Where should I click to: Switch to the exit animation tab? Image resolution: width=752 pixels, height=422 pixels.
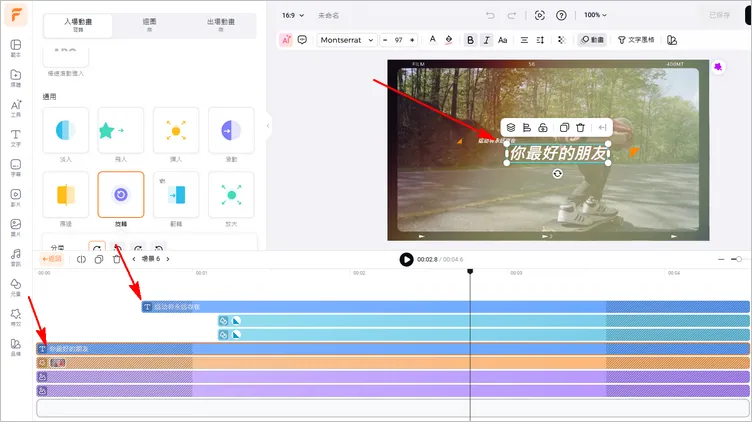pyautogui.click(x=221, y=25)
